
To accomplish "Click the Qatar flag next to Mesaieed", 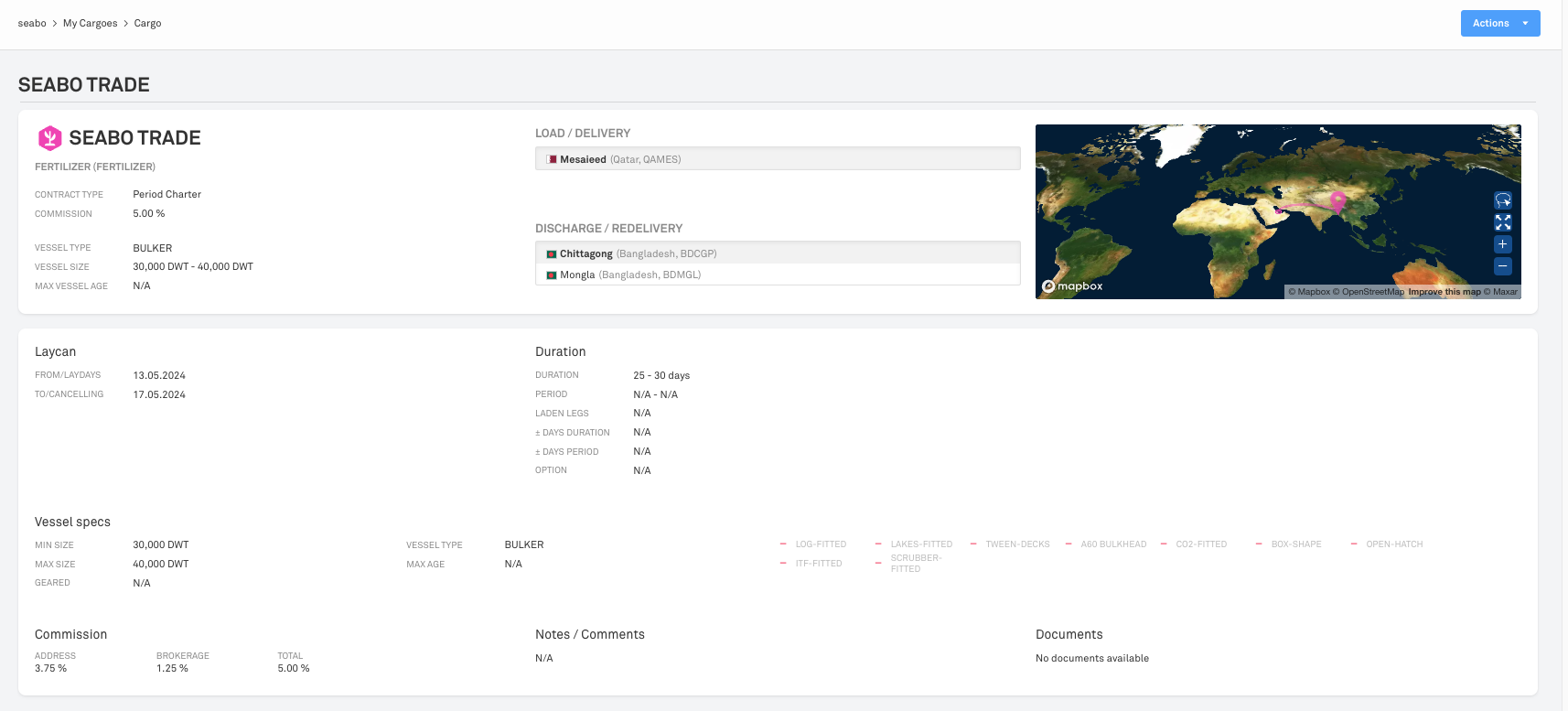I will (x=552, y=159).
